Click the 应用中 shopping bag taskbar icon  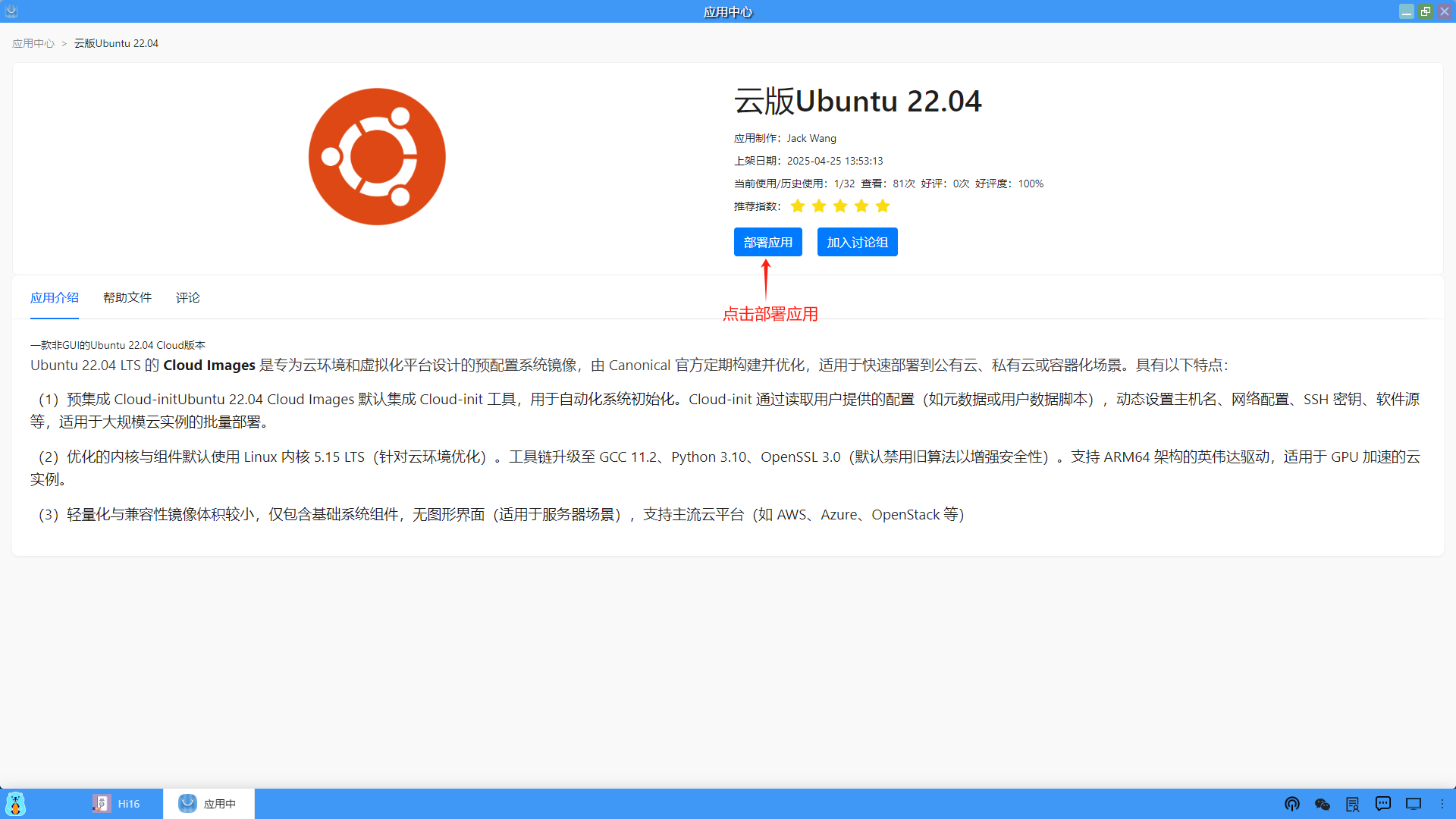[x=187, y=803]
